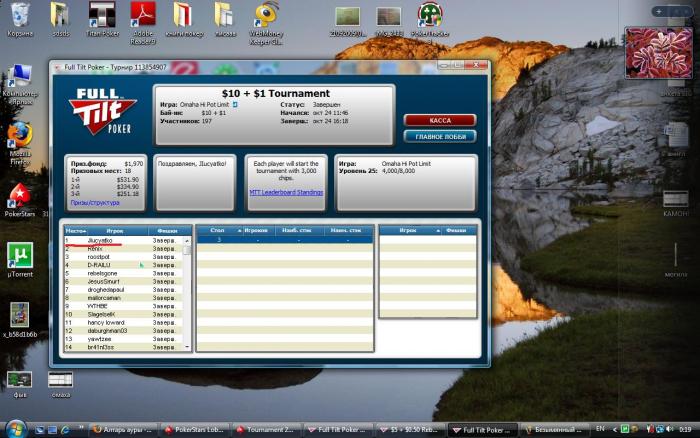Select player Renix in standings
The image size is (700, 438).
(124, 249)
